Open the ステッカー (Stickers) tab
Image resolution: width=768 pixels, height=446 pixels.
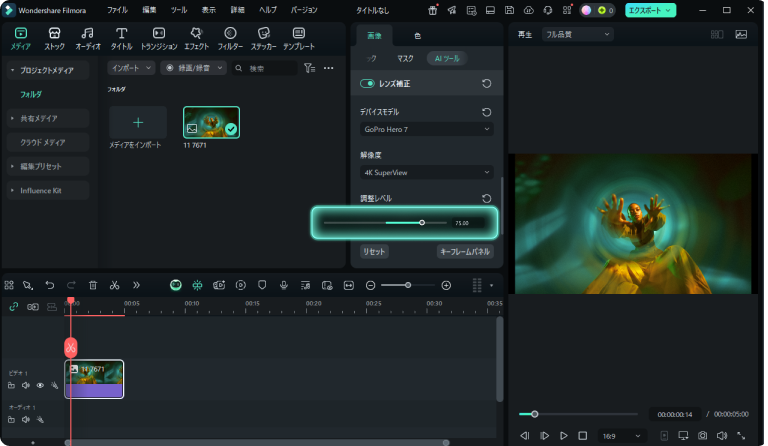point(264,39)
